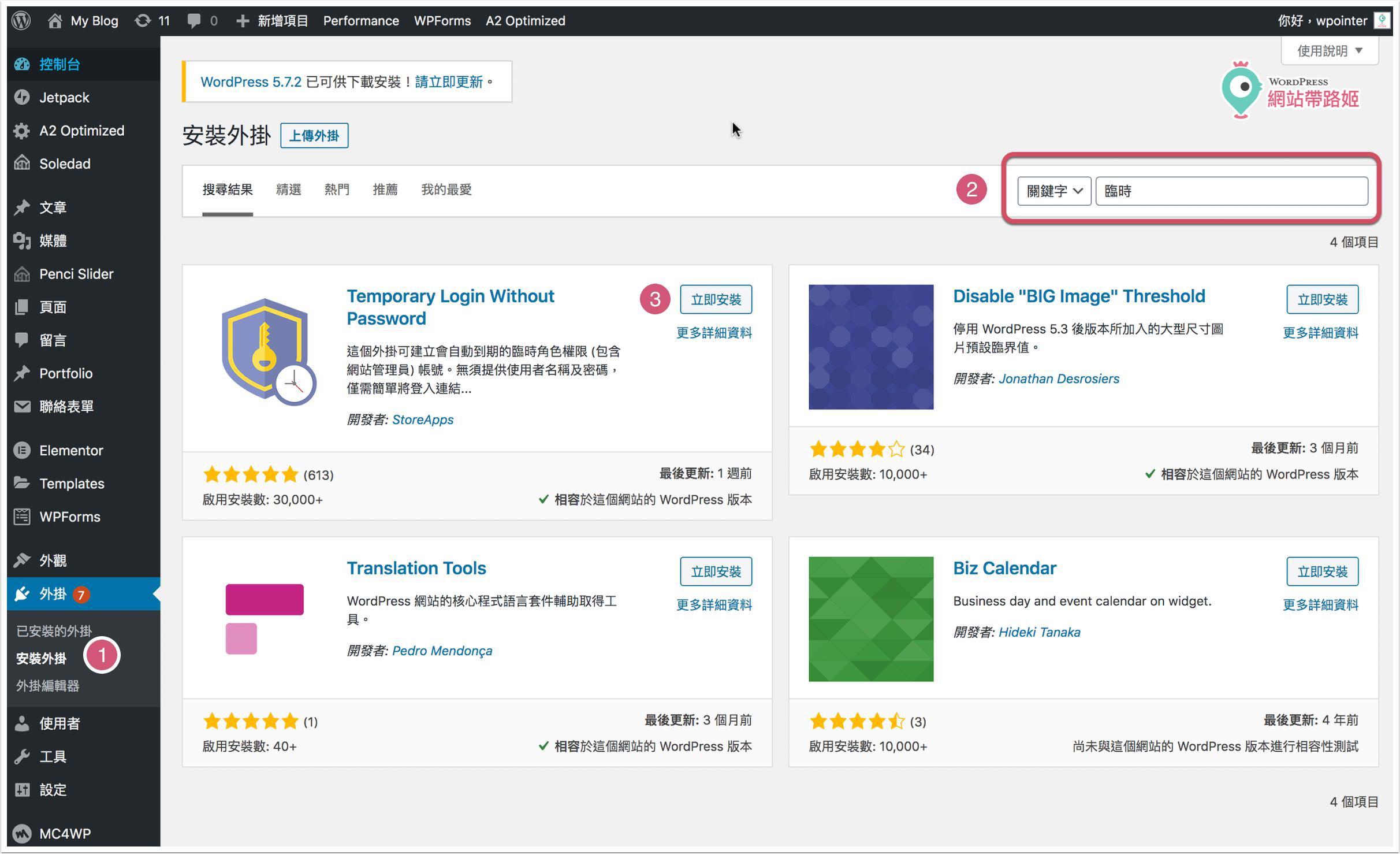
Task: Click the plugin search field containing 臨時
Action: (1232, 191)
